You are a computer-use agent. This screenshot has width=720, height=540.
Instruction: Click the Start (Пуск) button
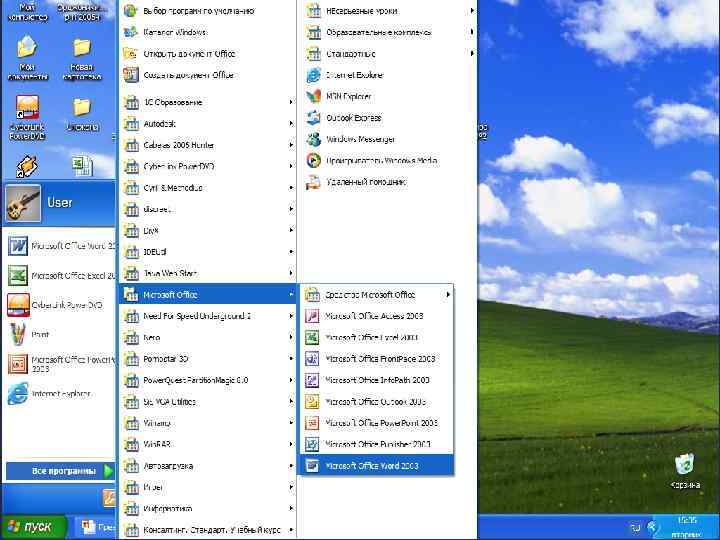point(34,527)
